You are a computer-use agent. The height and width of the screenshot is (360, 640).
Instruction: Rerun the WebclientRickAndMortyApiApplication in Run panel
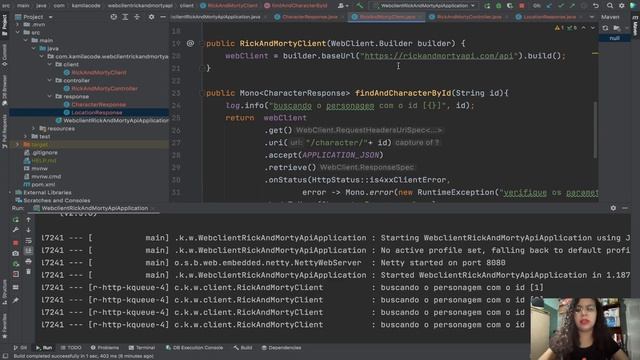(x=16, y=220)
